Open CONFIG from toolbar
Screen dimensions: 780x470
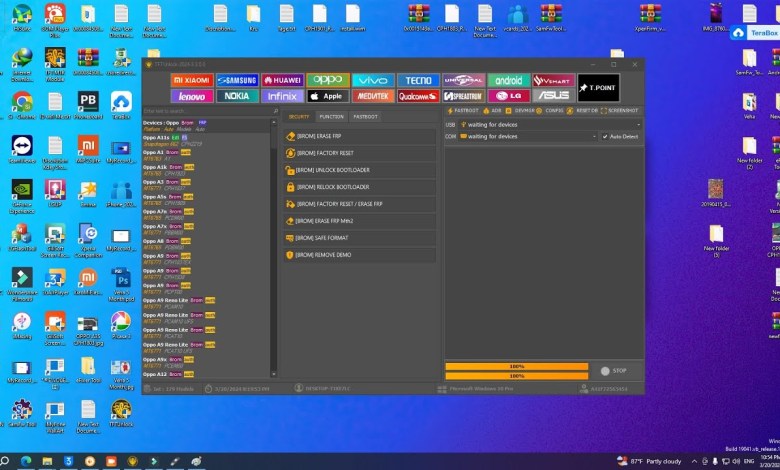pyautogui.click(x=550, y=110)
